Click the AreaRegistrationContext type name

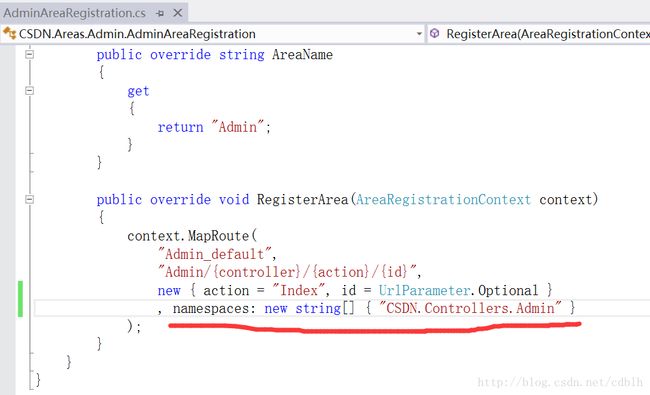443,199
